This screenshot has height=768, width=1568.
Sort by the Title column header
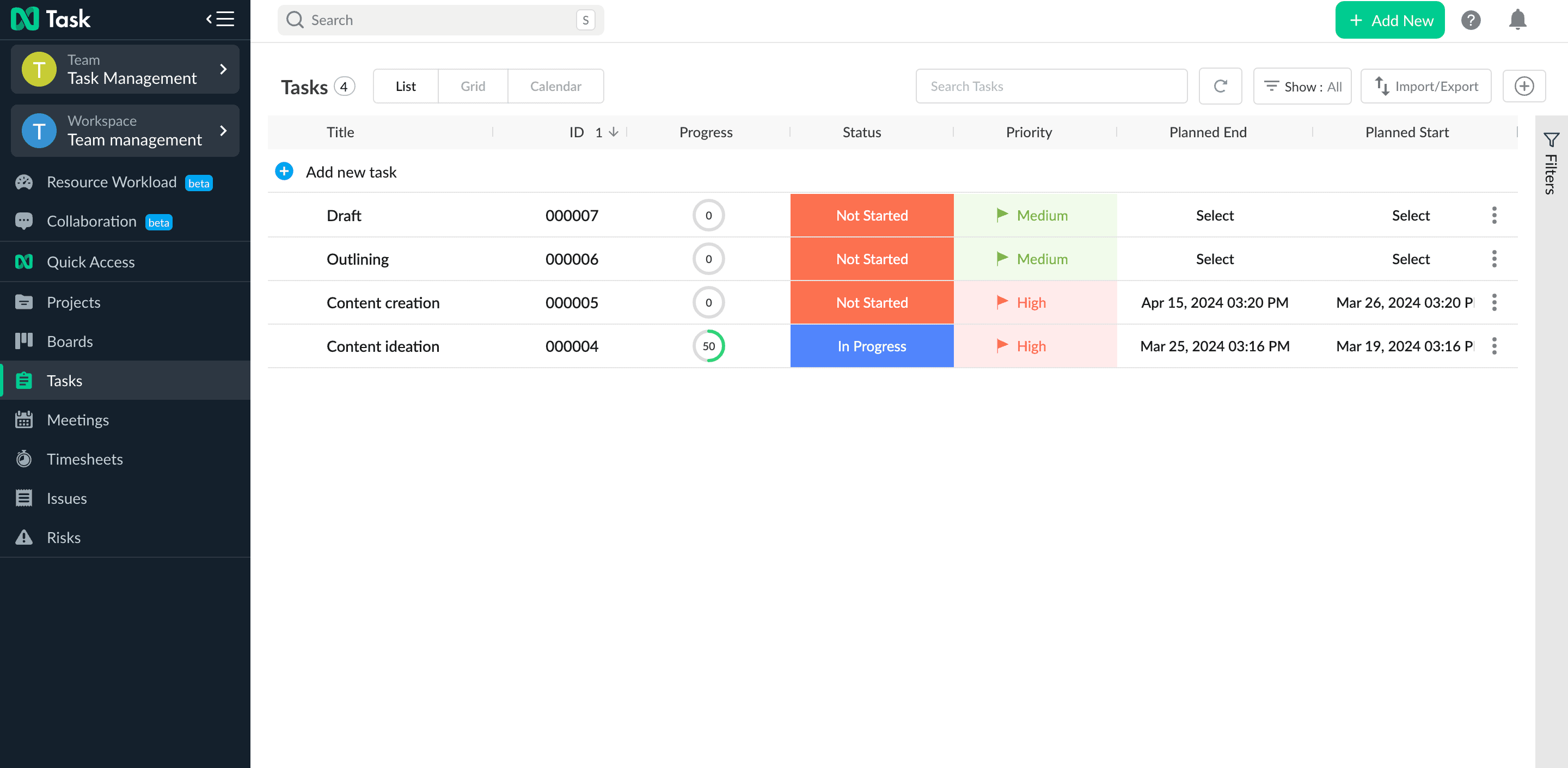pos(340,132)
